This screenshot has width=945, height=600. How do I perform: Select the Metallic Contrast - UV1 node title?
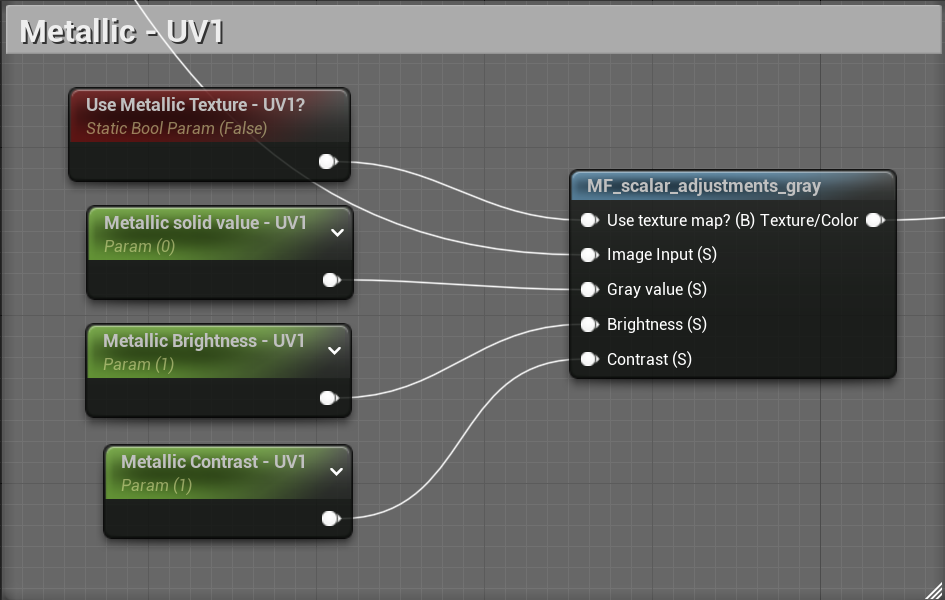213,462
